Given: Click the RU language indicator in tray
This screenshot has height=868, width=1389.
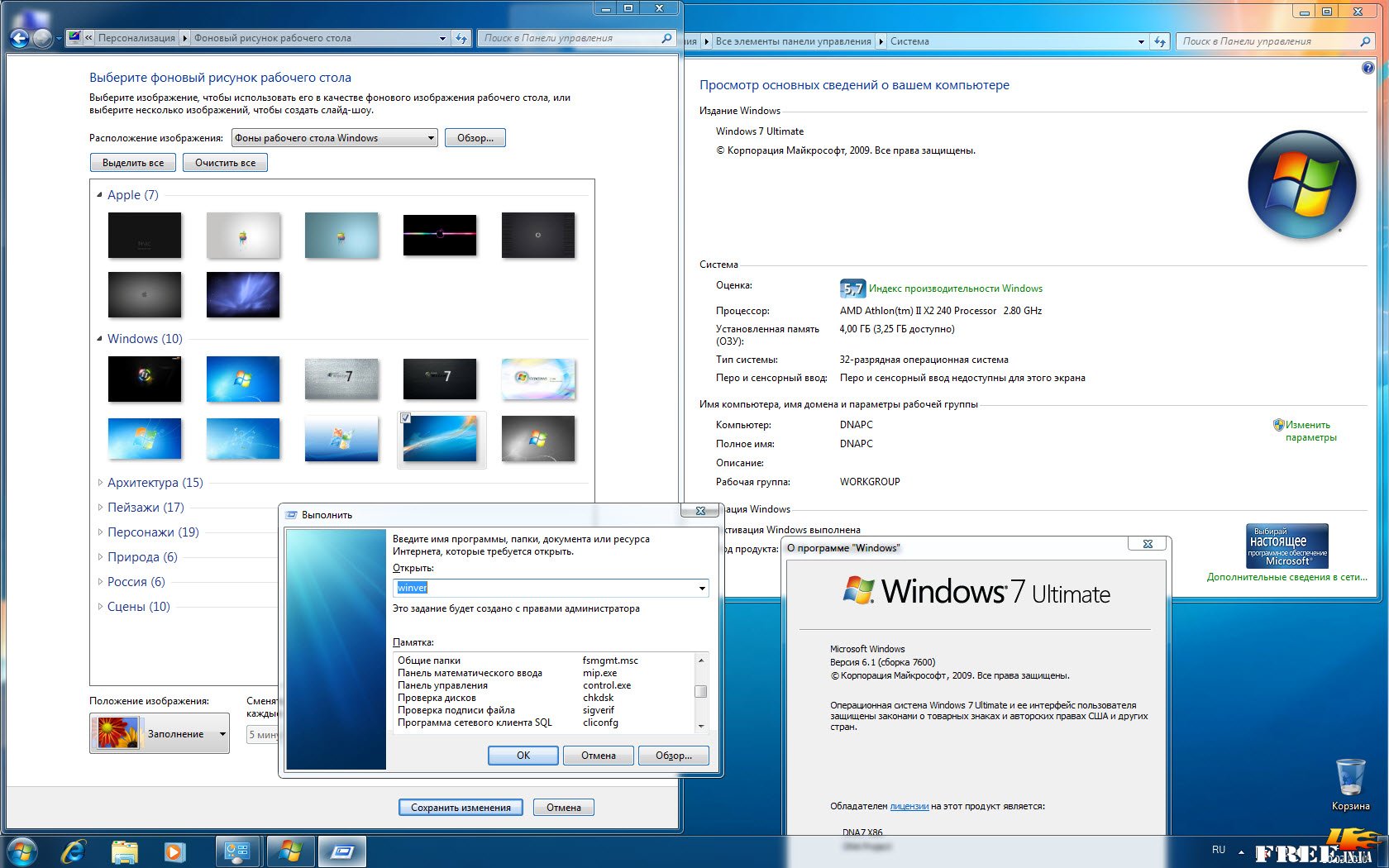Looking at the screenshot, I should click(x=1219, y=850).
